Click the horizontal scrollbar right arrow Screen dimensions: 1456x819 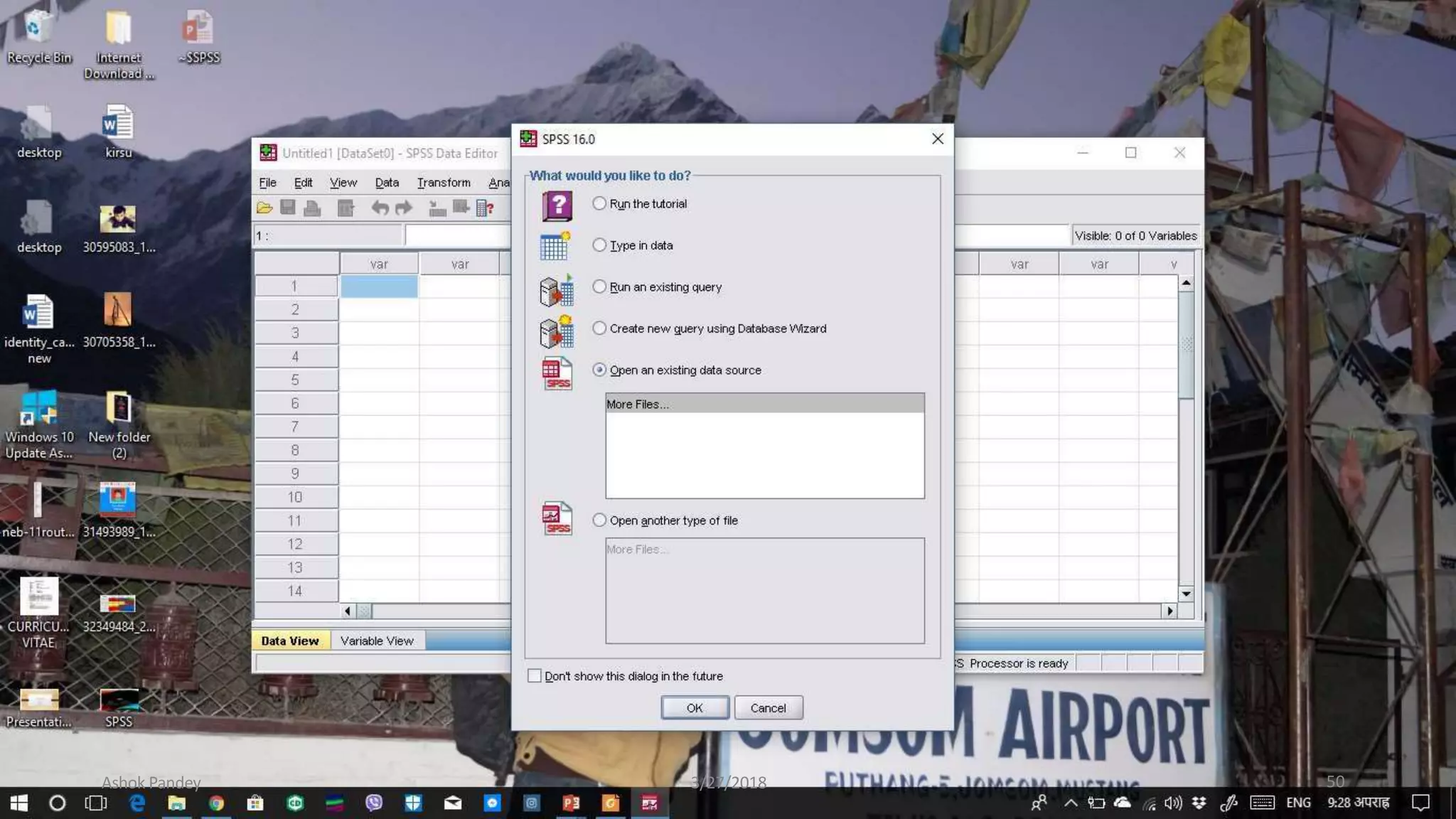click(x=1169, y=611)
